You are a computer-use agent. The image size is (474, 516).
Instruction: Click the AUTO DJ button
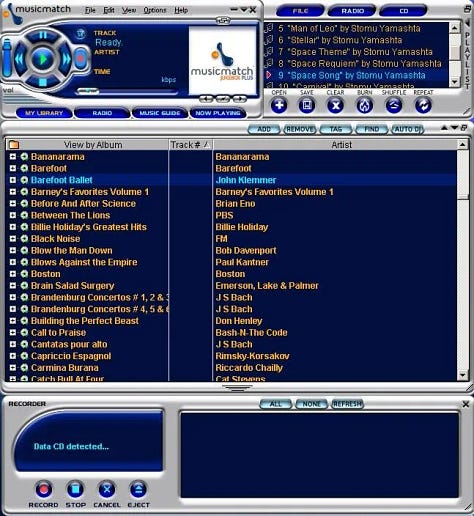(407, 129)
